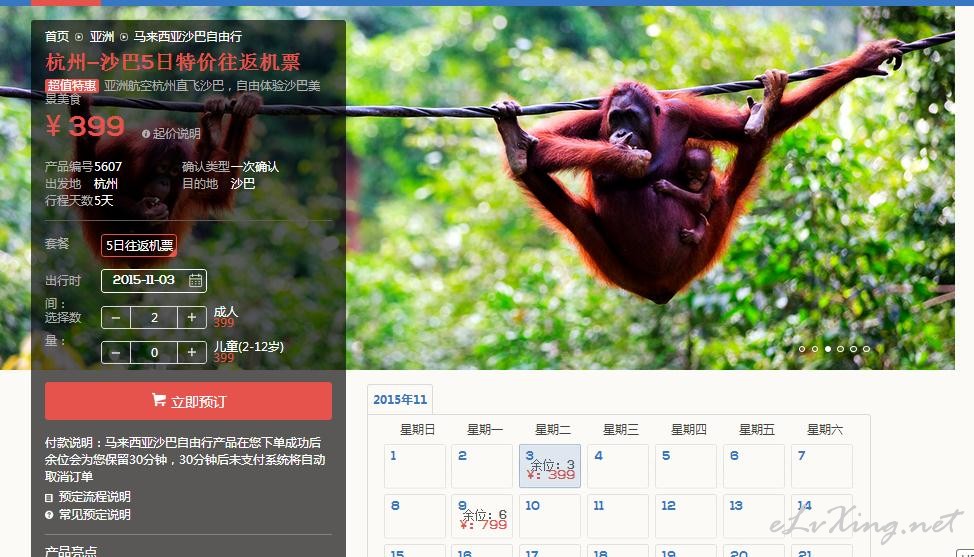Click the shopping cart icon on 立即预订
The image size is (974, 557).
click(x=159, y=401)
